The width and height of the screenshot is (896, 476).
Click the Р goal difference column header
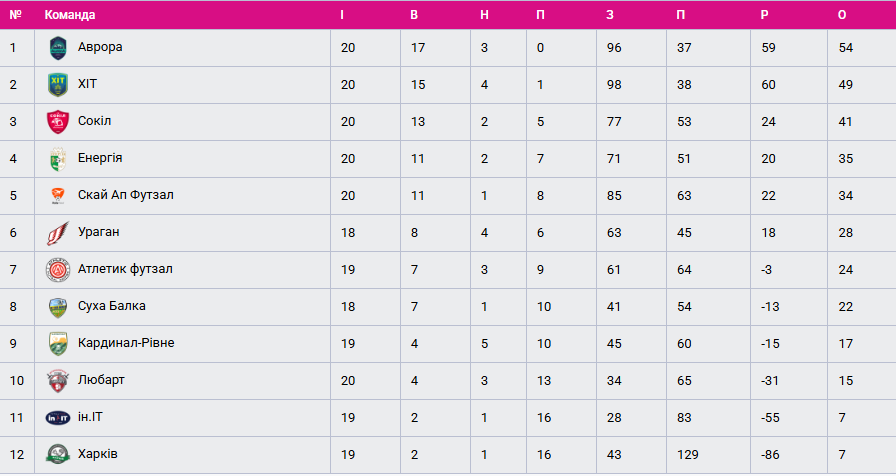765,15
